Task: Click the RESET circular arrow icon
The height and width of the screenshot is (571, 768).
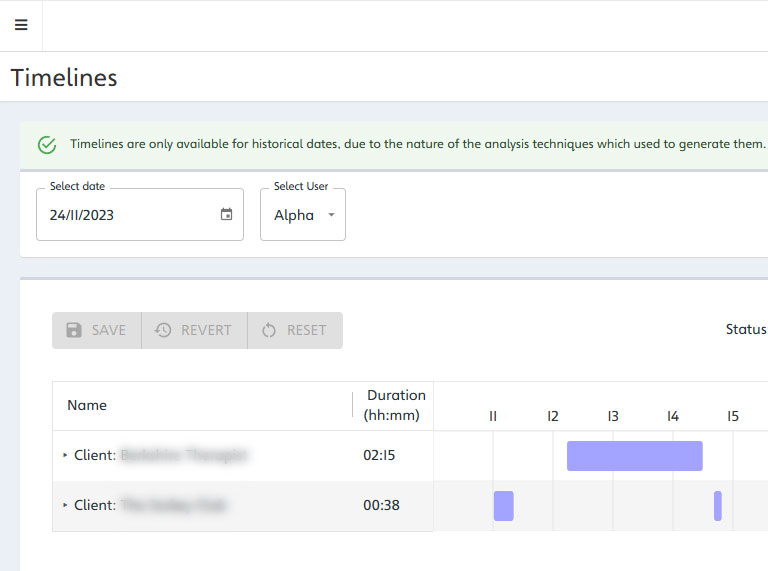Action: pyautogui.click(x=269, y=330)
